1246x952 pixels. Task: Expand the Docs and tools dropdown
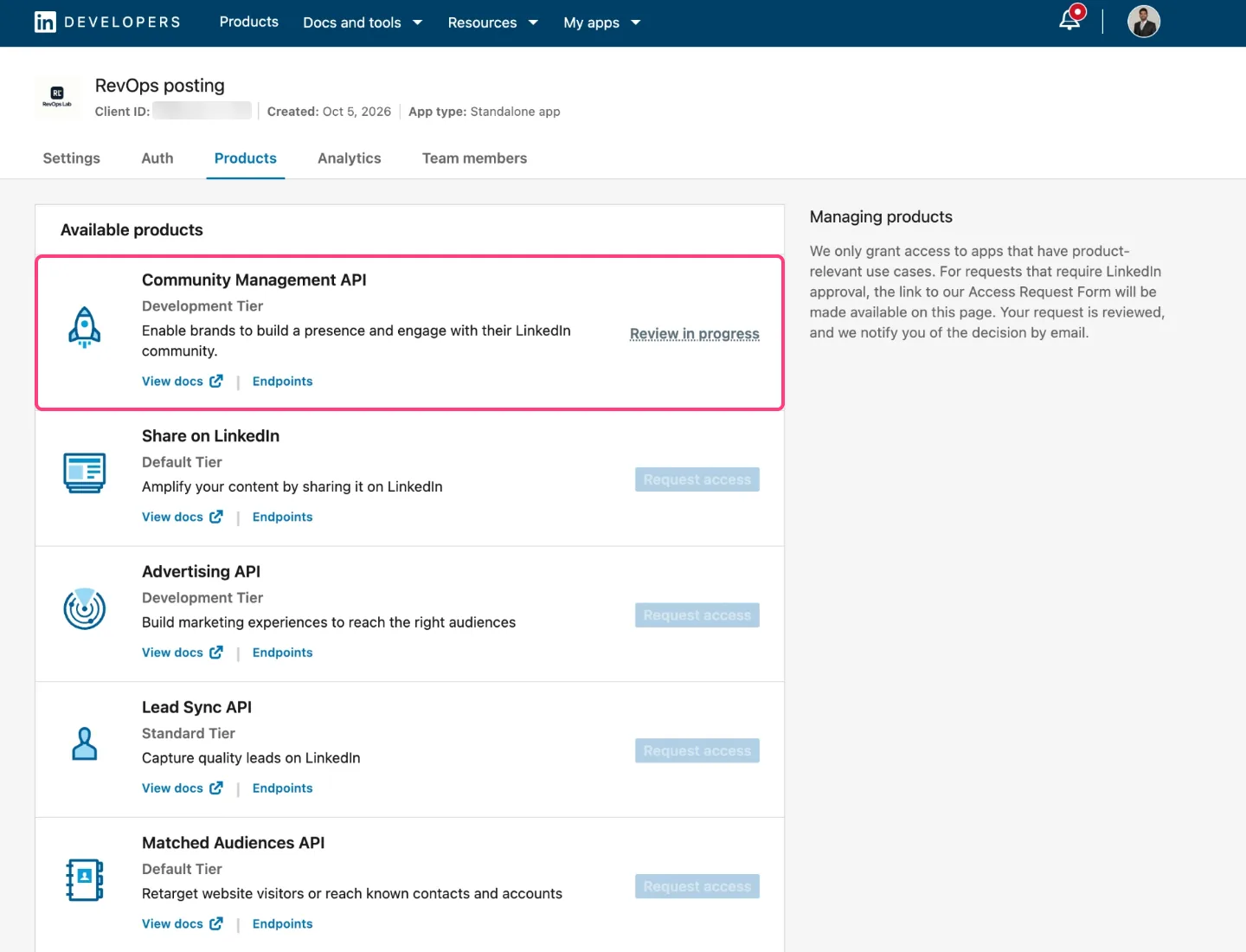363,23
